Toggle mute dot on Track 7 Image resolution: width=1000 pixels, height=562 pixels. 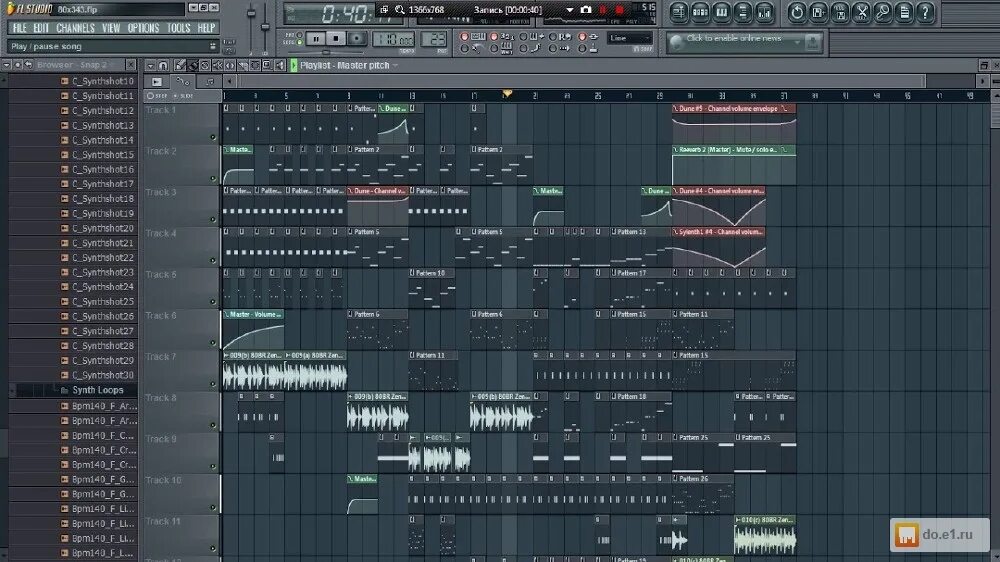[213, 384]
